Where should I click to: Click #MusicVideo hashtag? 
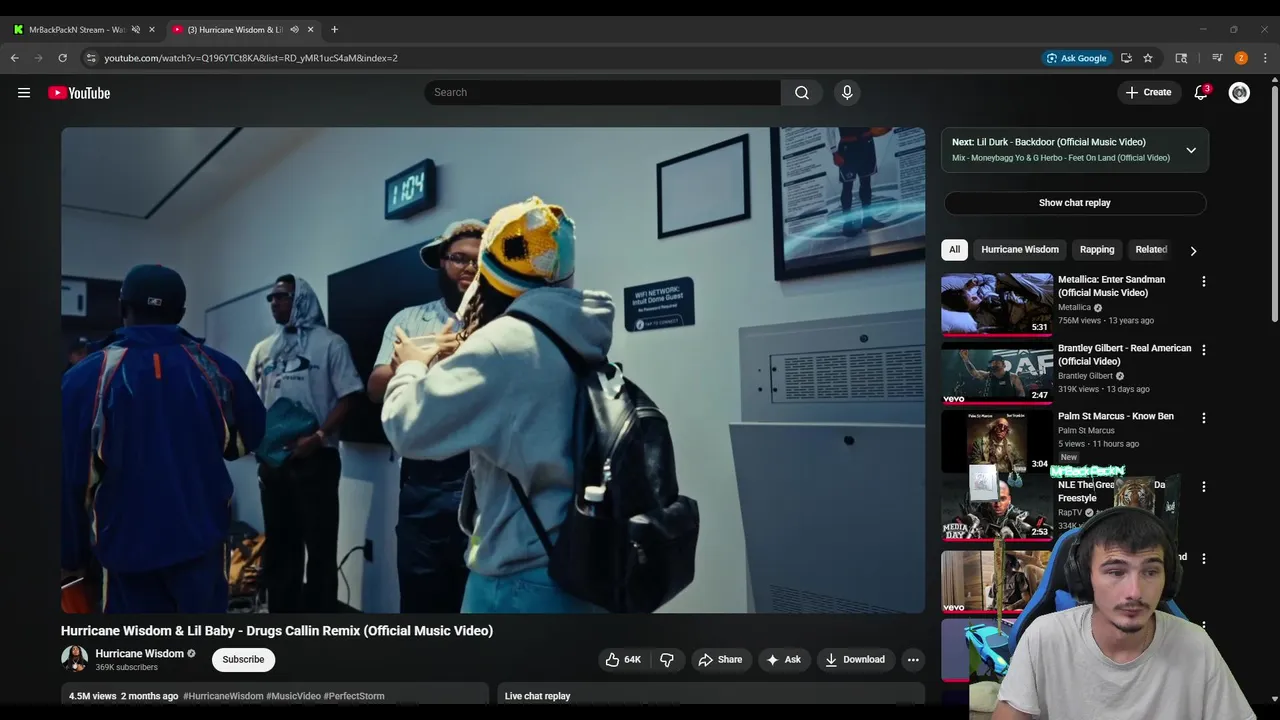[293, 696]
